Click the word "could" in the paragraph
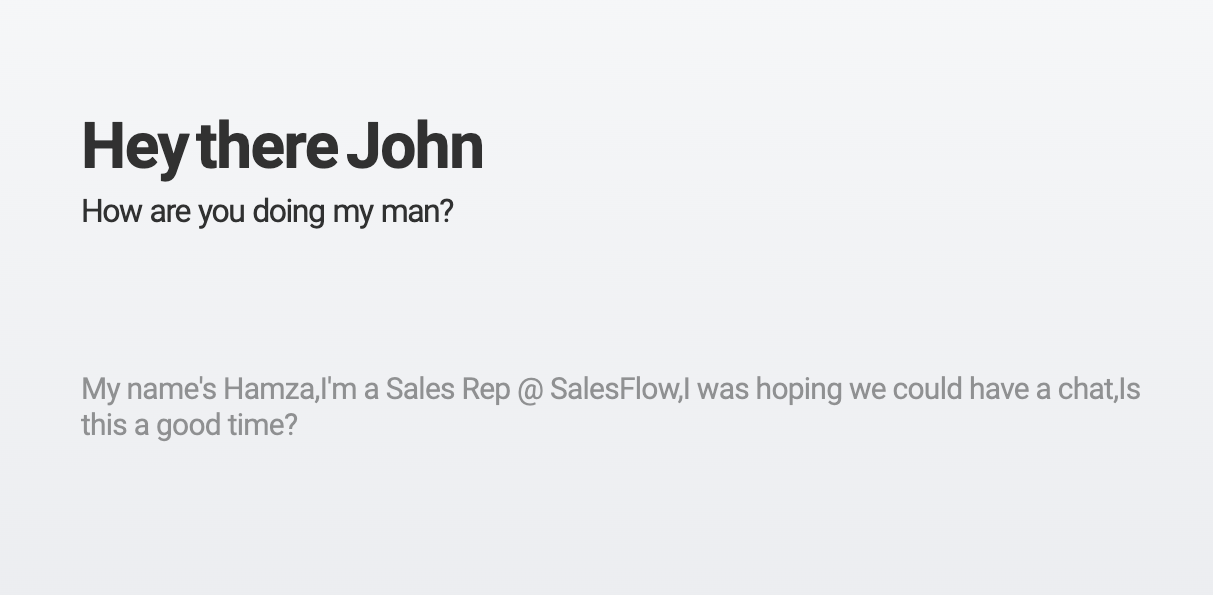 pyautogui.click(x=927, y=388)
